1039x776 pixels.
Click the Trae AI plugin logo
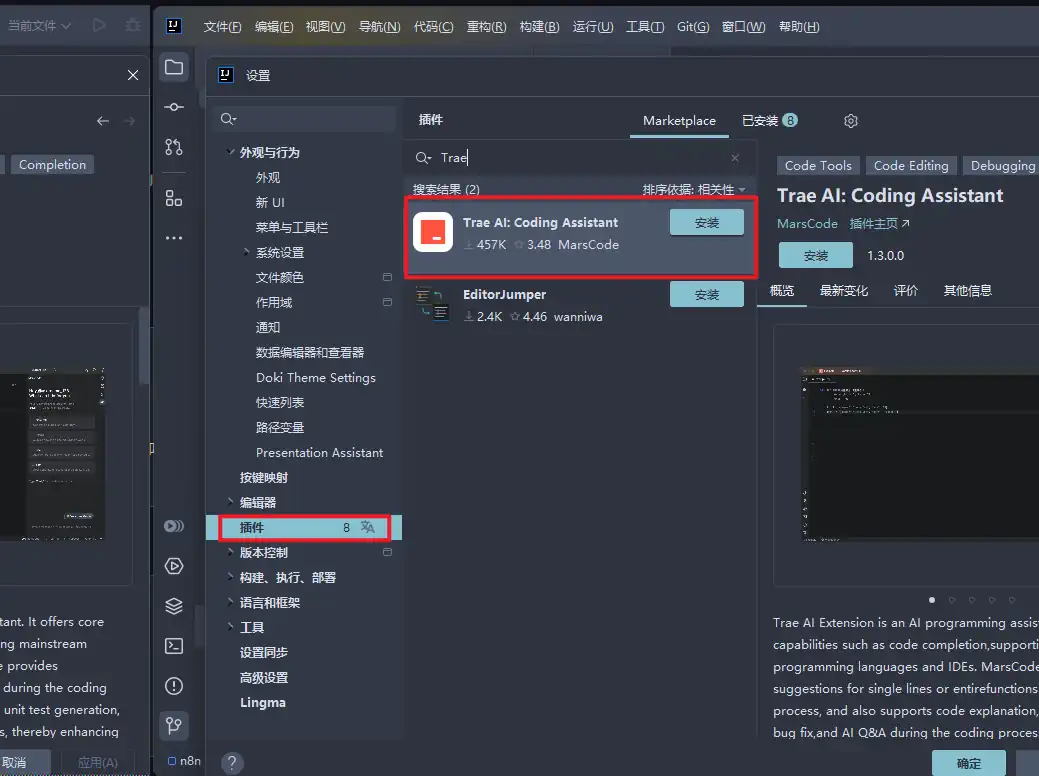click(433, 232)
